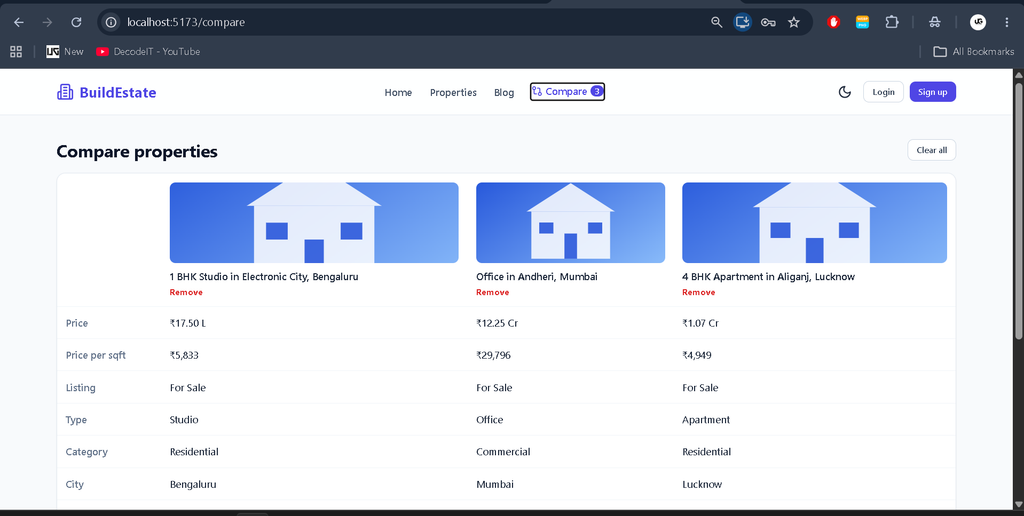Viewport: 1024px width, 516px height.
Task: Click 1 BHK Studio in Electronic City title
Action: pyautogui.click(x=264, y=277)
